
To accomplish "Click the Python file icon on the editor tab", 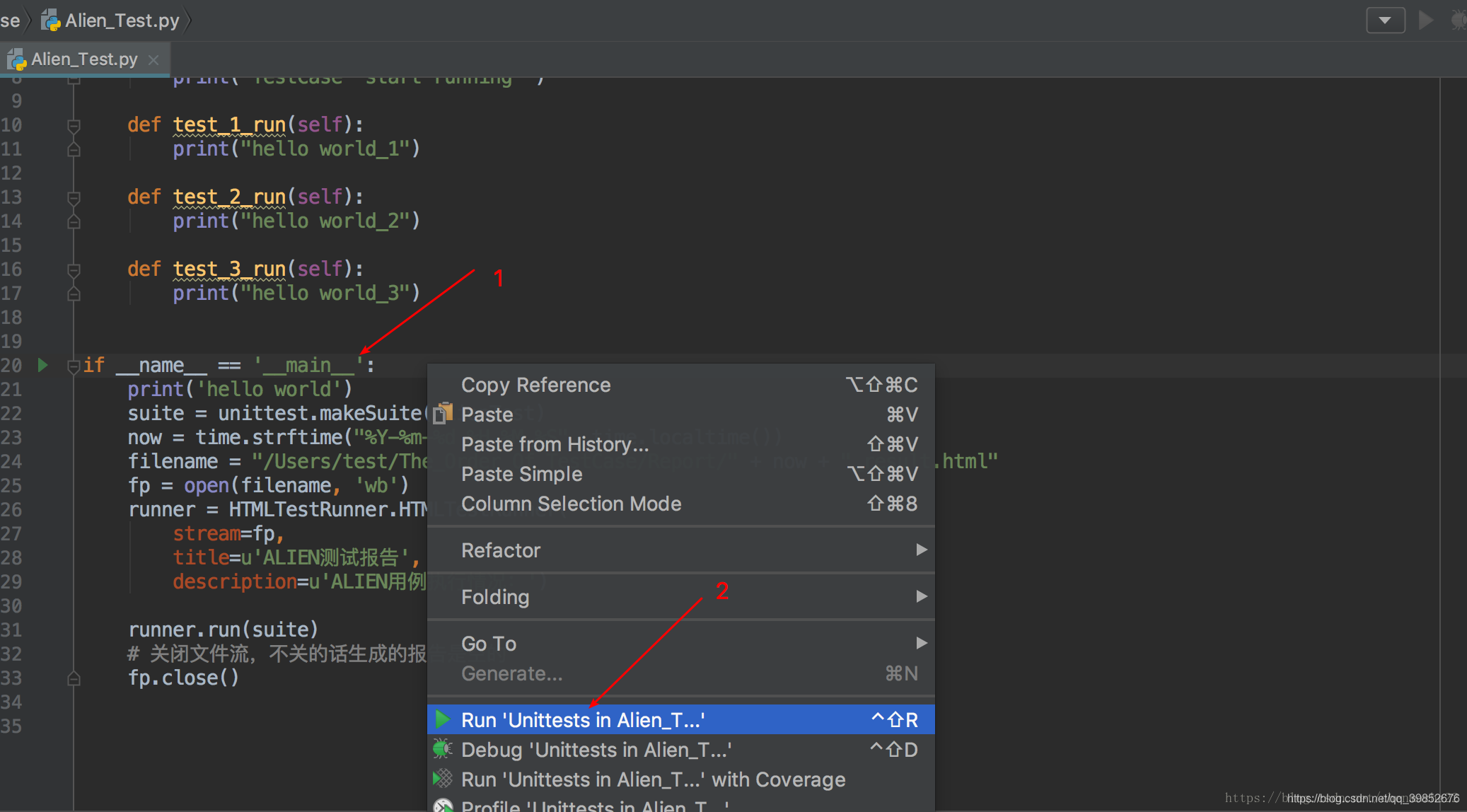I will [x=17, y=59].
